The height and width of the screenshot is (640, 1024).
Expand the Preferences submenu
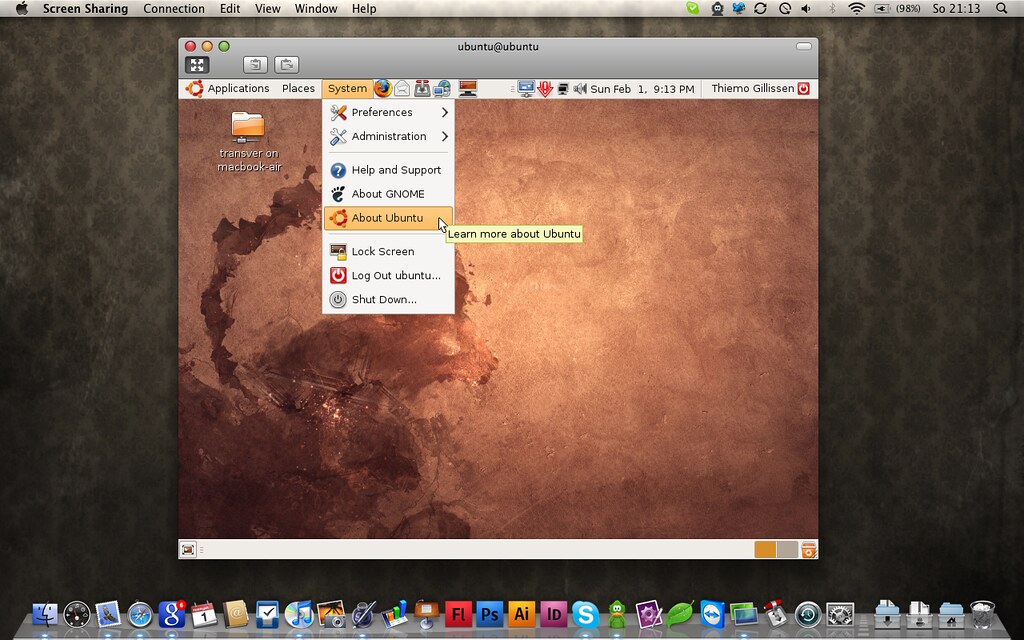389,112
